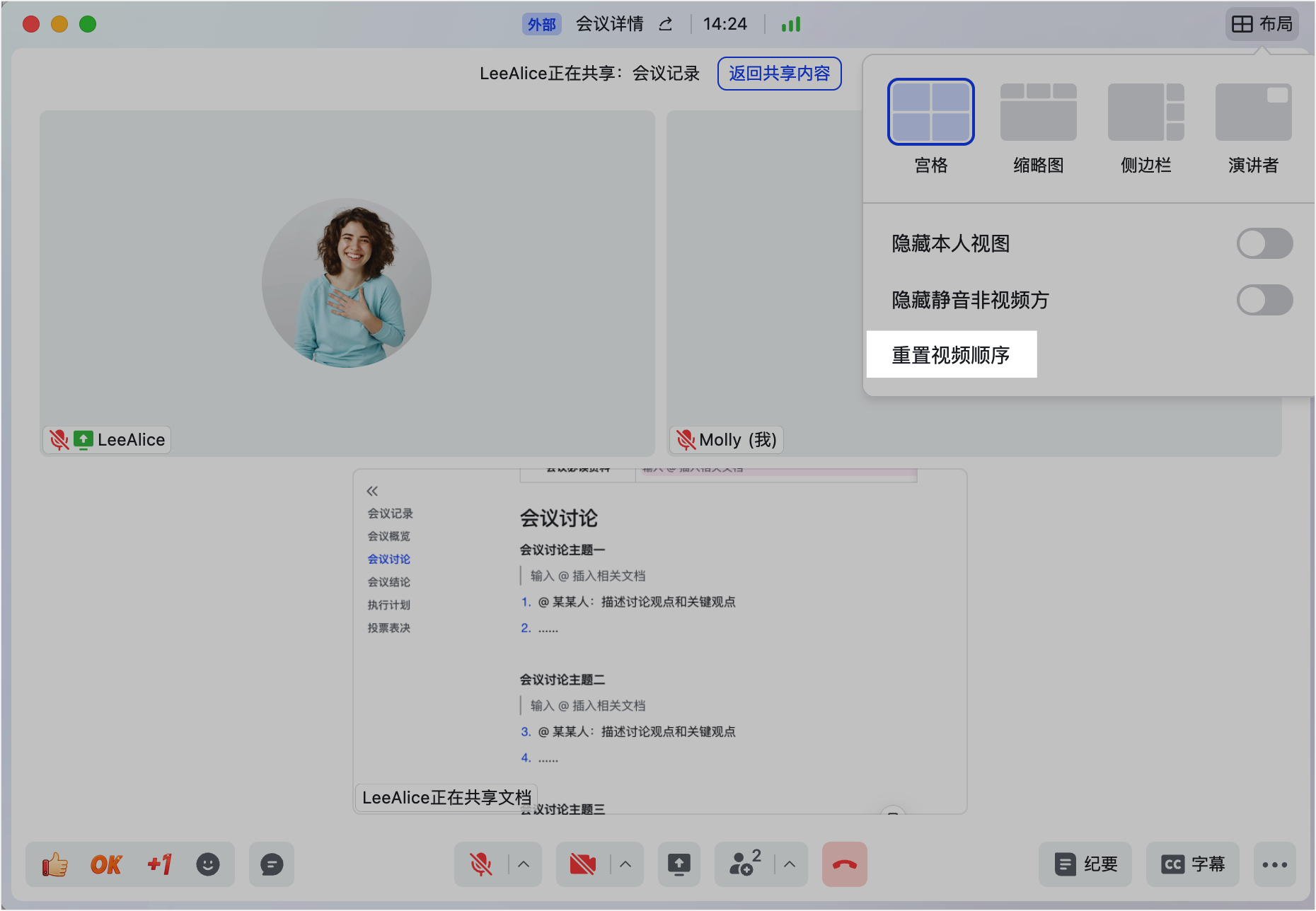This screenshot has height=911, width=1316.
Task: Click 返回共享内容 button
Action: click(x=780, y=74)
